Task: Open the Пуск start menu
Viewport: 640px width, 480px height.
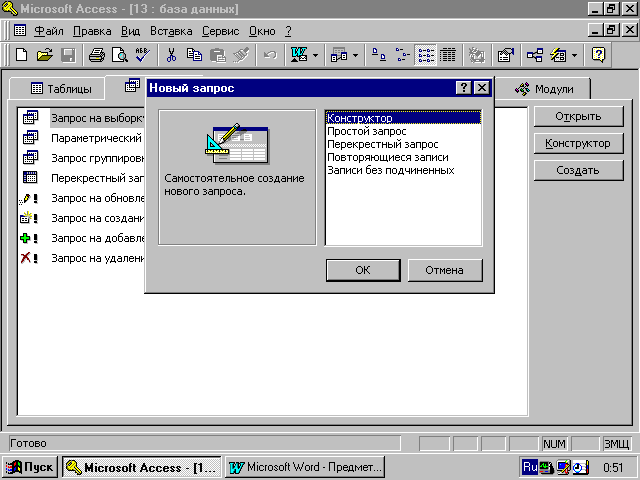Action: coord(30,467)
